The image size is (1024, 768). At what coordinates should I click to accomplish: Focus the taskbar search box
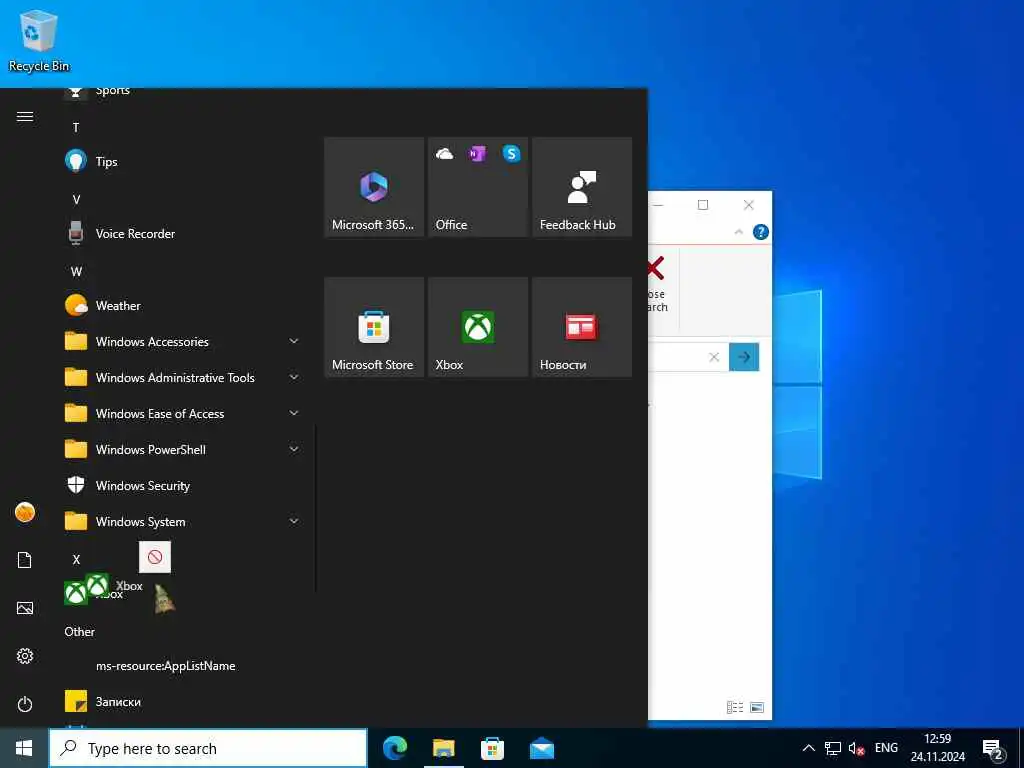pyautogui.click(x=208, y=748)
